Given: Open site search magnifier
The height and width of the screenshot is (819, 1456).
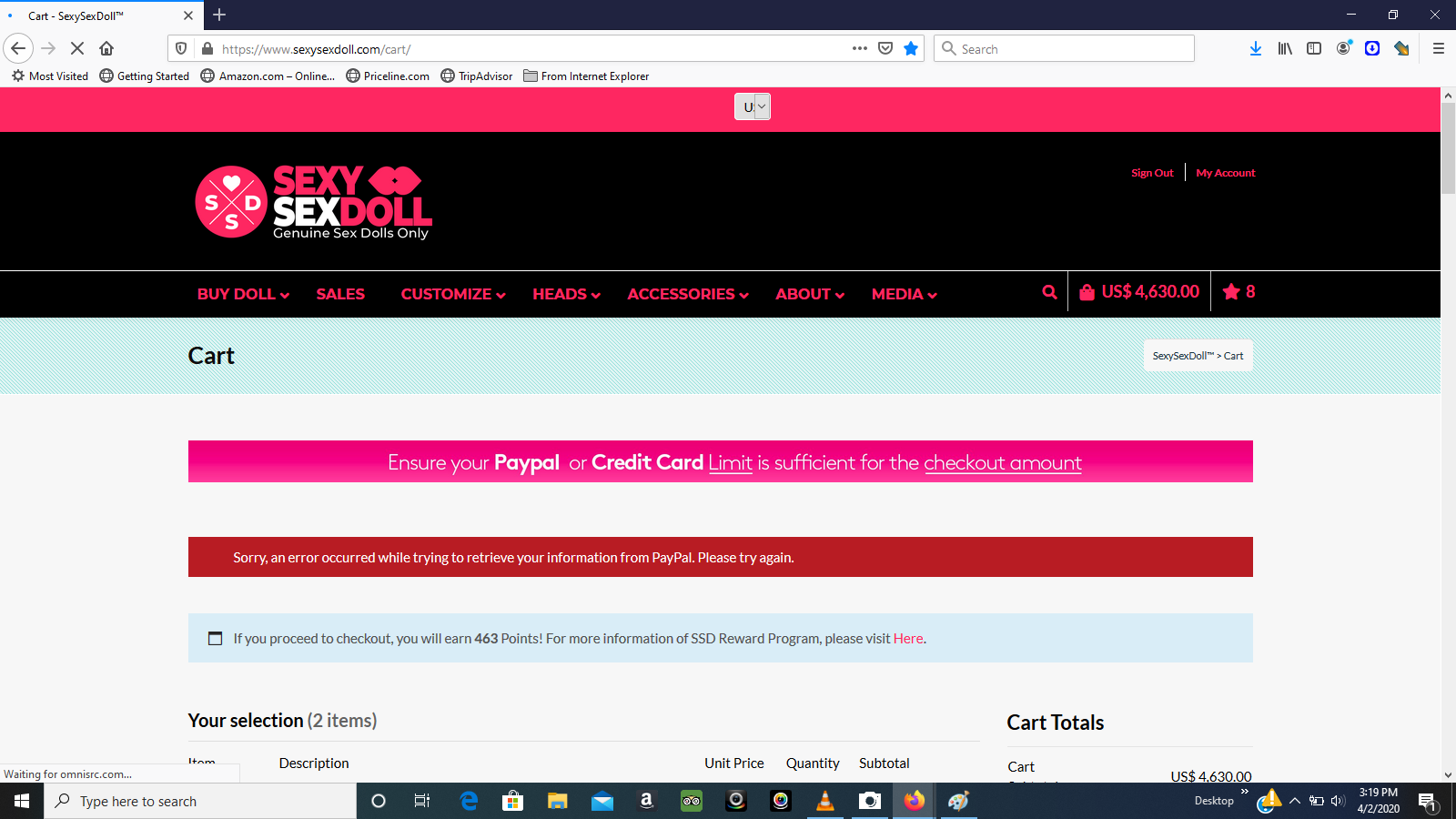Looking at the screenshot, I should click(1049, 292).
